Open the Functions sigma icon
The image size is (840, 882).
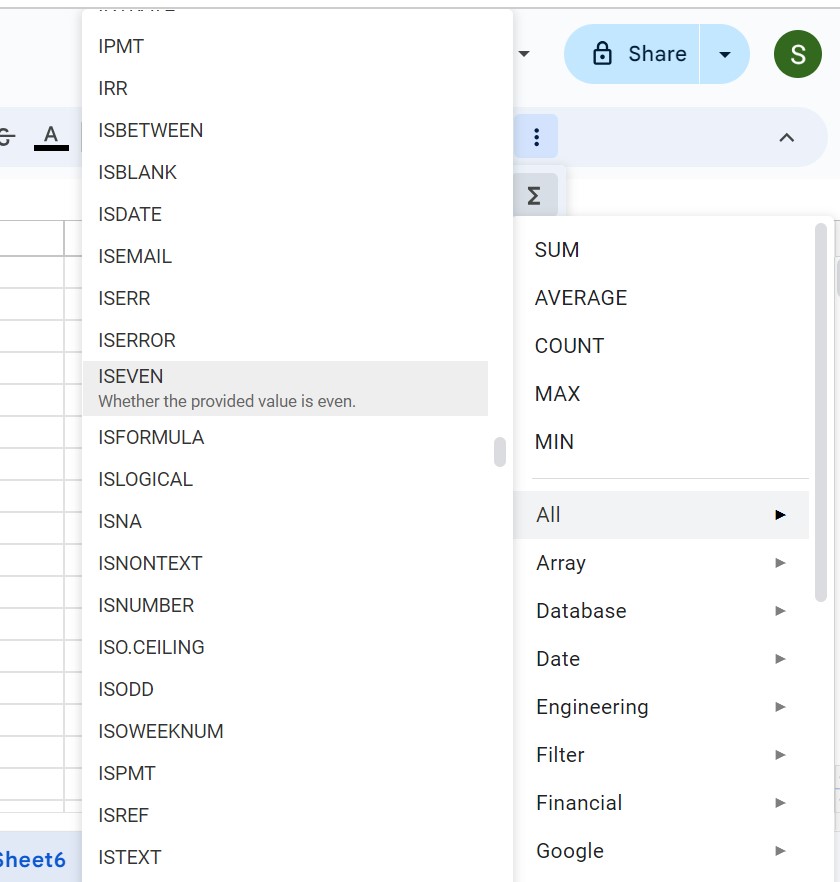[534, 196]
